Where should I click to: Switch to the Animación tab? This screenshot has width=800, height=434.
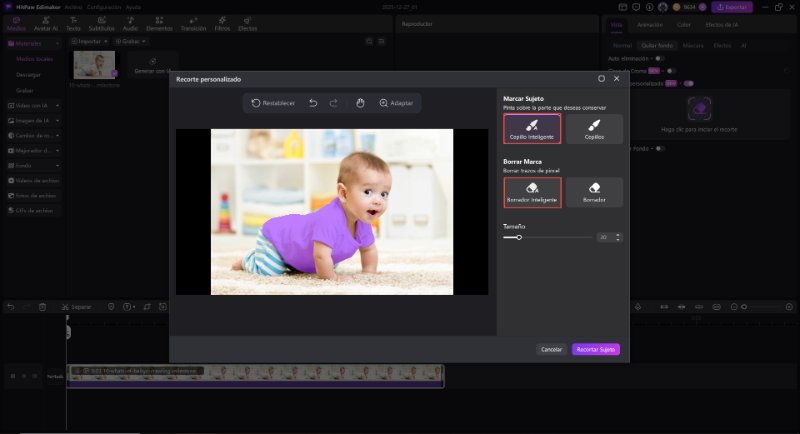[652, 23]
